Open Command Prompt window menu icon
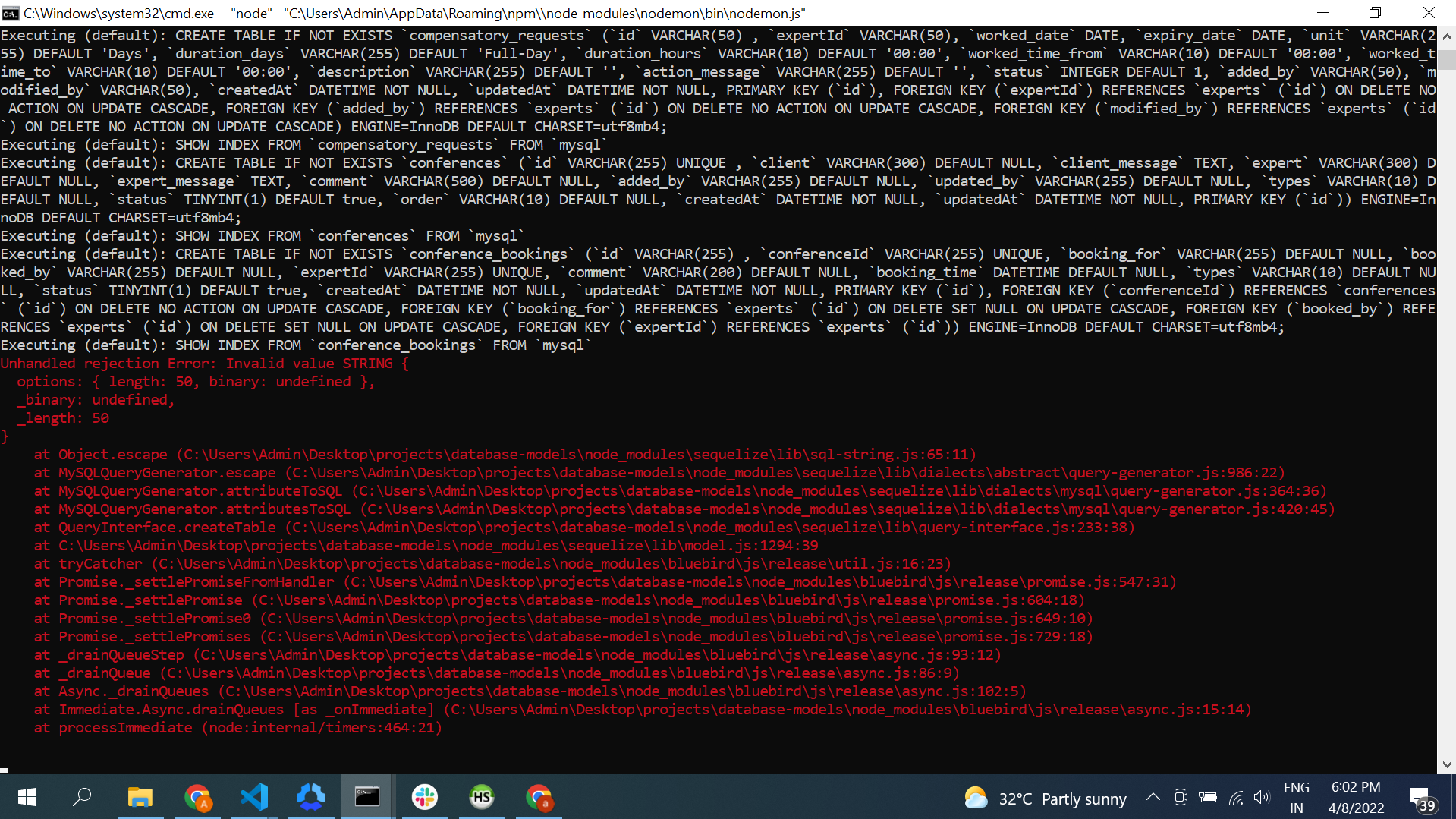1456x819 pixels. pyautogui.click(x=10, y=13)
